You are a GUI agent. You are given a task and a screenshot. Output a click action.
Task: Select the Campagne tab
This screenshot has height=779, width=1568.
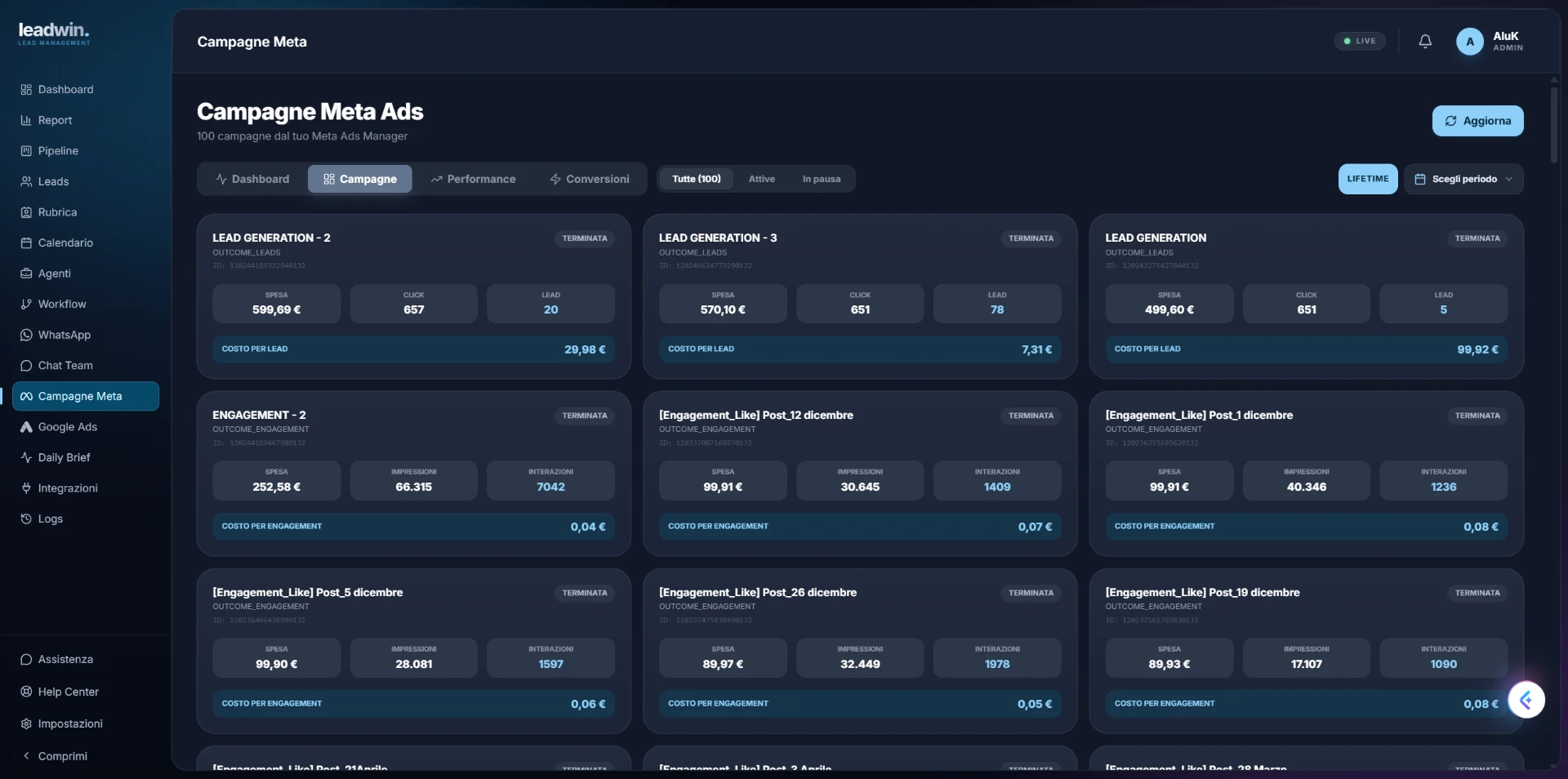(360, 179)
